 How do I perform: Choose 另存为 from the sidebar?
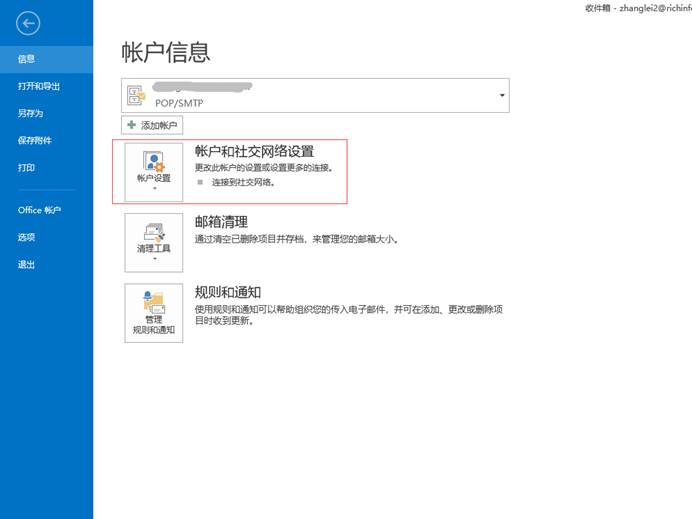pos(31,114)
